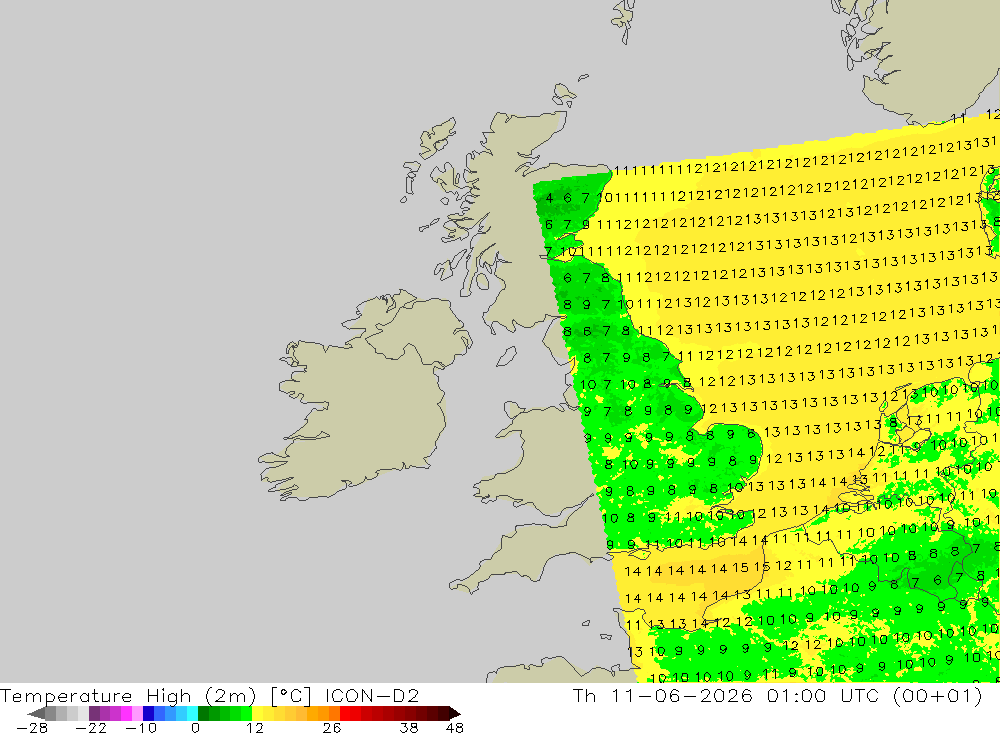Click the '-10' legend value
Screen dimensions: 1000x733
click(x=140, y=727)
